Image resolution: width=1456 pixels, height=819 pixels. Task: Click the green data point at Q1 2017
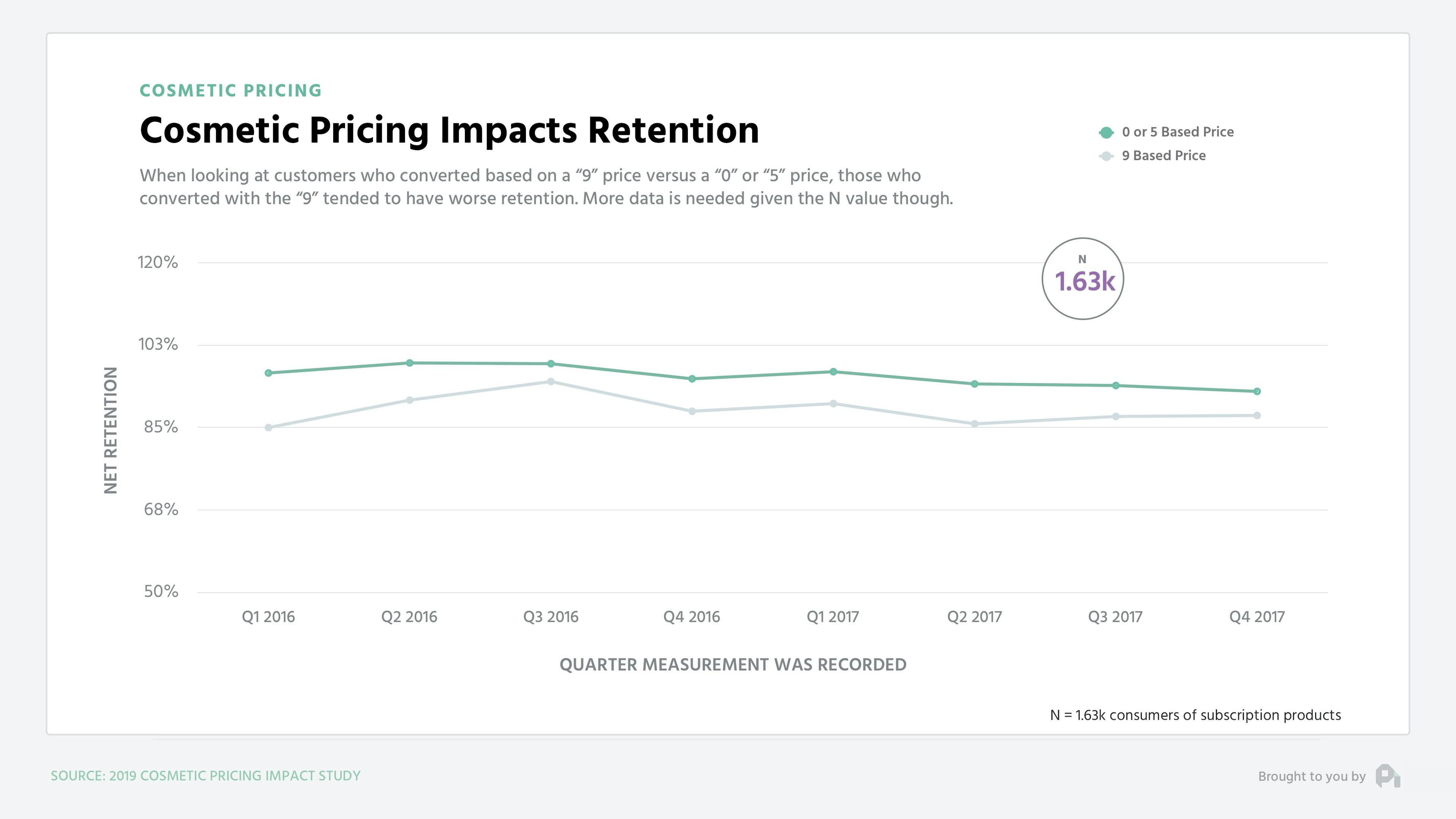point(833,372)
